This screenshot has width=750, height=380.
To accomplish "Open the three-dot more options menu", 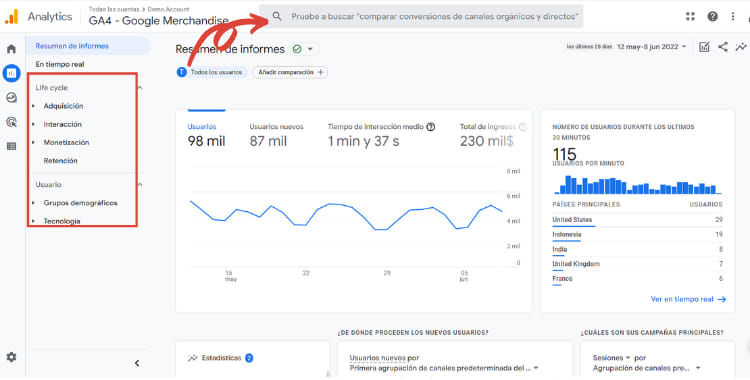I will tap(733, 16).
